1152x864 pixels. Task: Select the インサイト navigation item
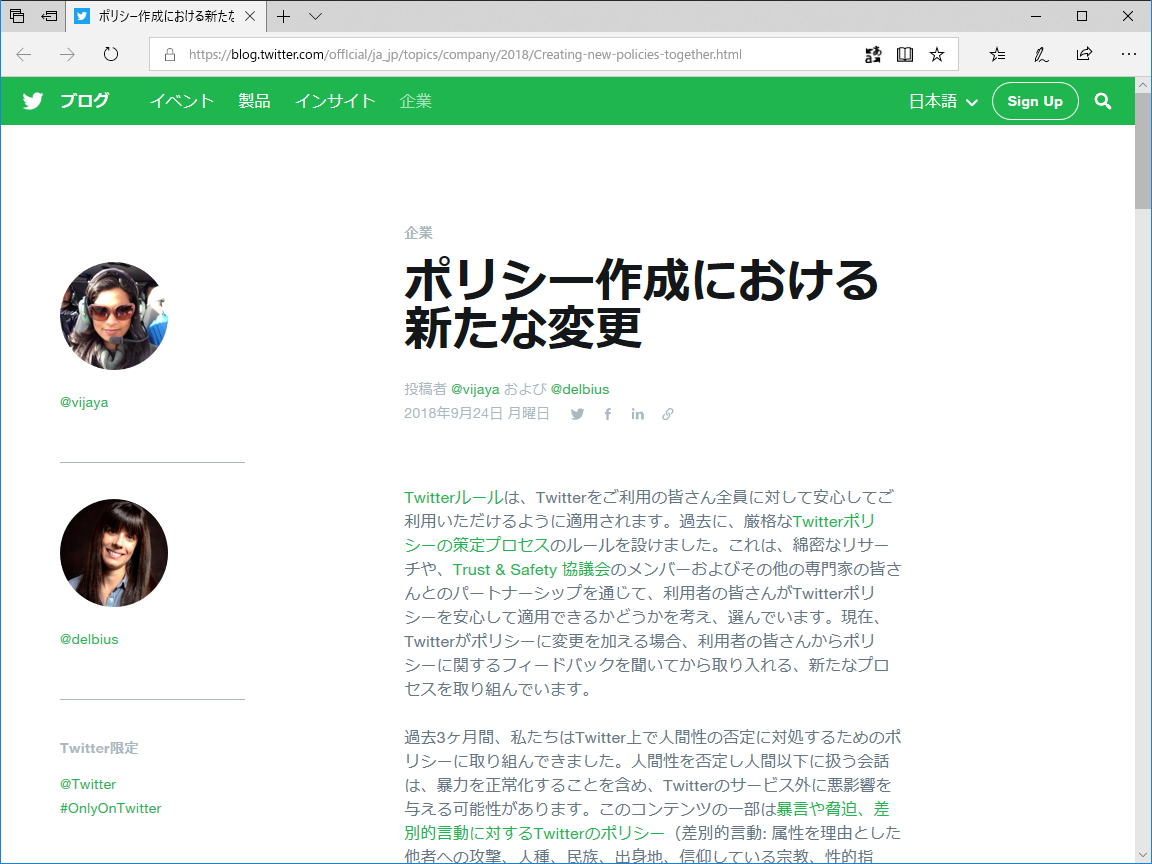click(335, 101)
